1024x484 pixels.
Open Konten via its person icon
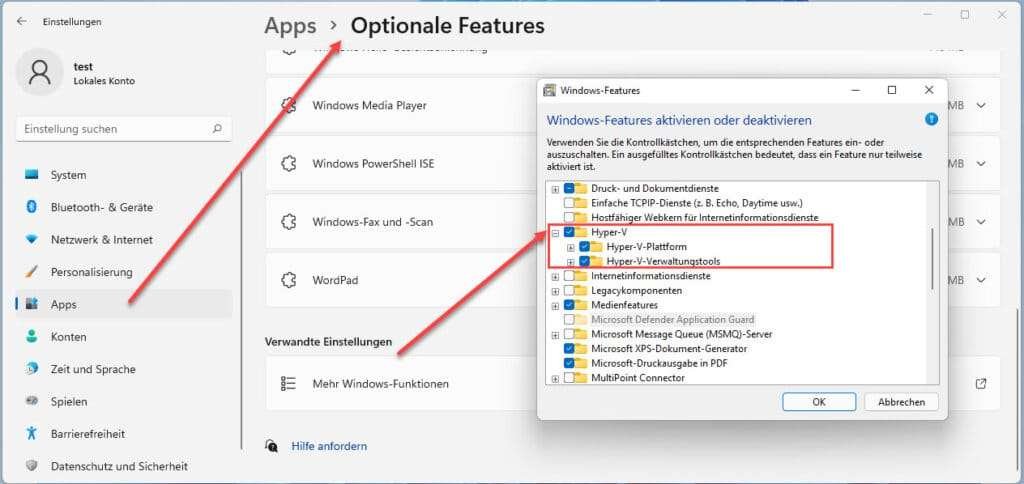click(32, 336)
